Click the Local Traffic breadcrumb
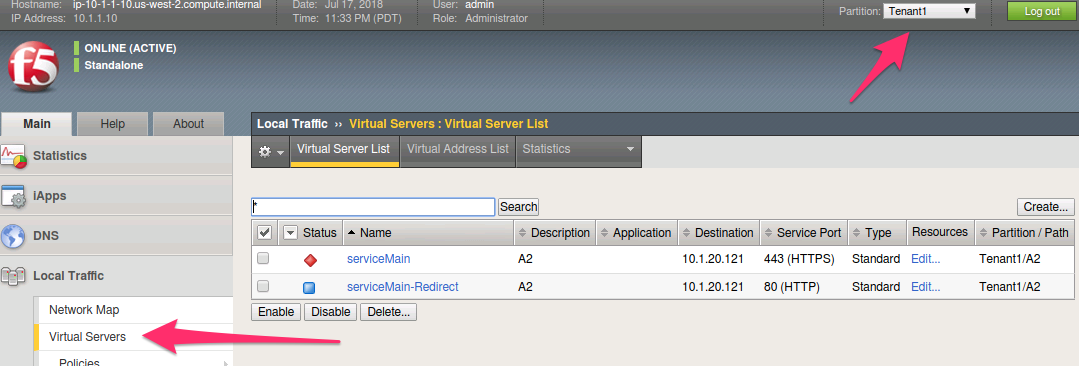Image resolution: width=1079 pixels, height=366 pixels. coord(292,124)
